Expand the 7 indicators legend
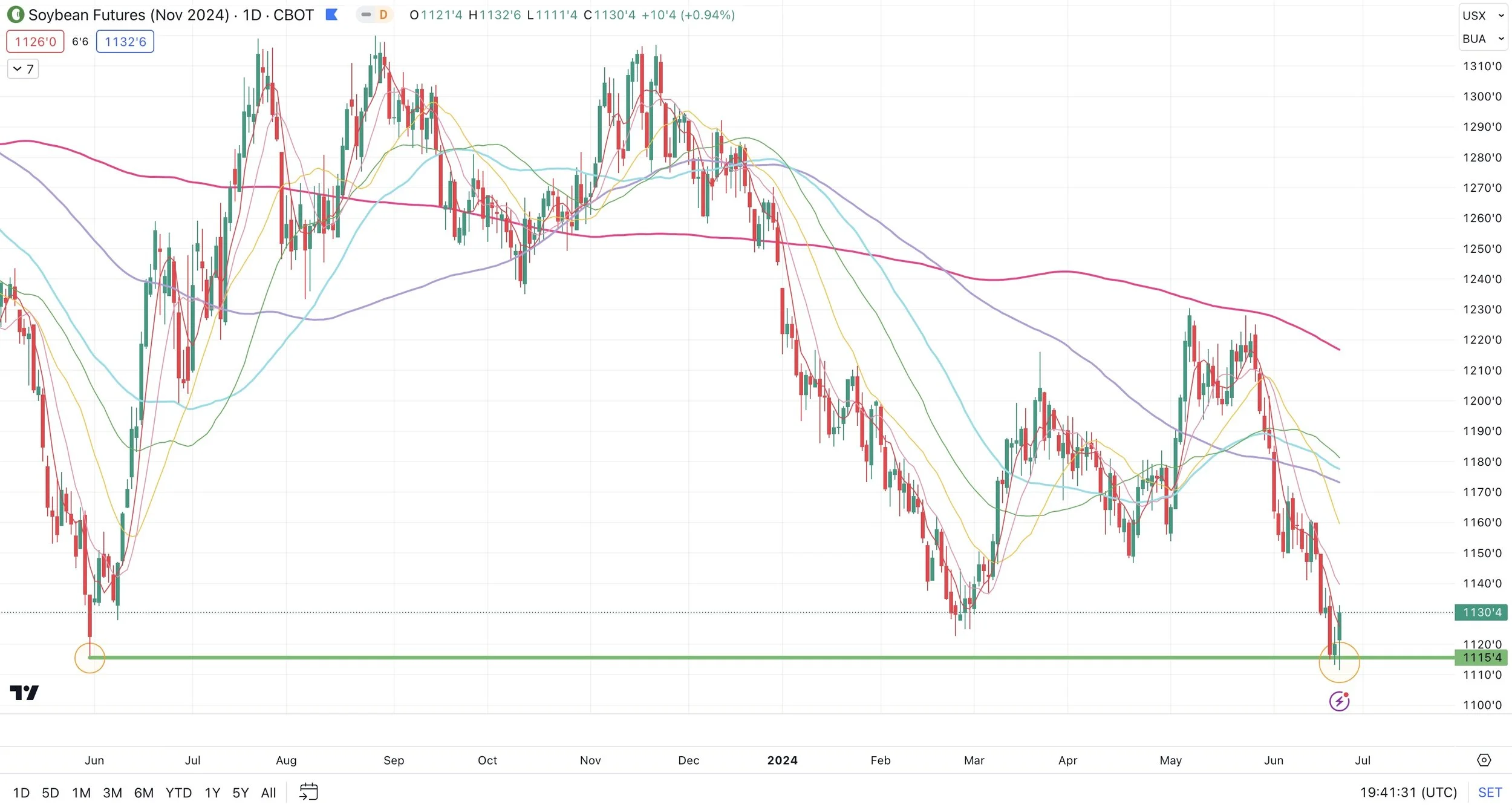Screen dimensions: 1512x810 click(23, 69)
